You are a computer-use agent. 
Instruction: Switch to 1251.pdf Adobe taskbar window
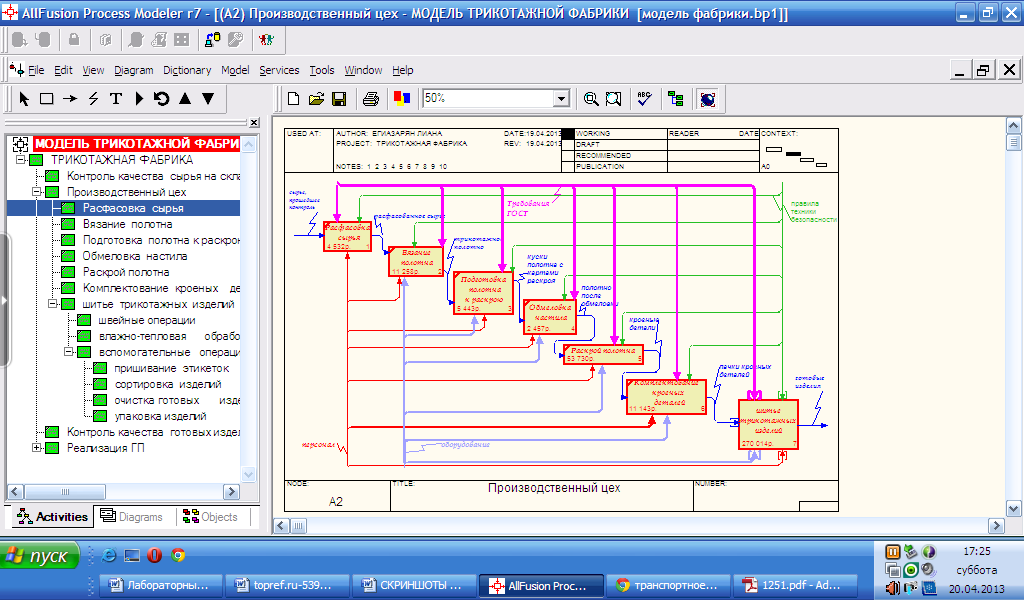coord(795,586)
